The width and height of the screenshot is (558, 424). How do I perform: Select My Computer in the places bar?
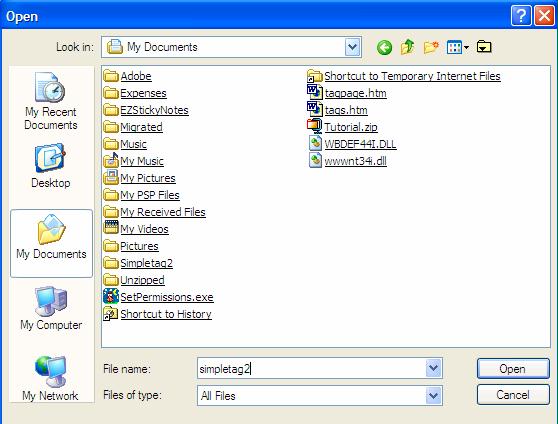51,308
